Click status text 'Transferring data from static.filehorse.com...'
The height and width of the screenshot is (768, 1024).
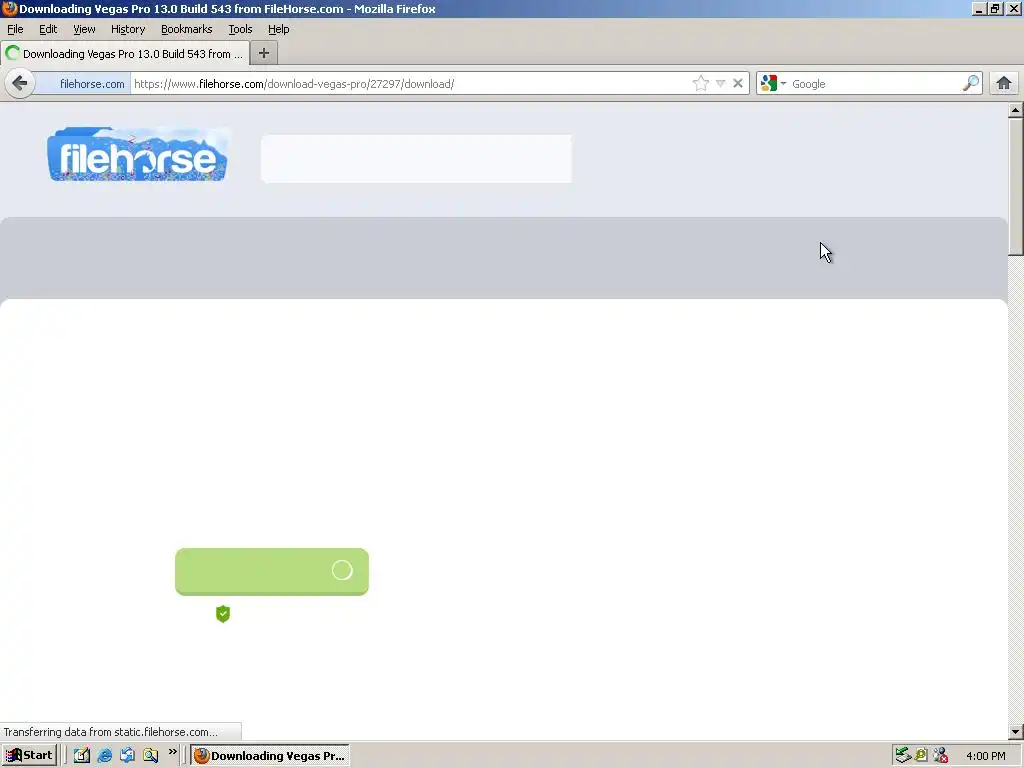pyautogui.click(x=110, y=732)
